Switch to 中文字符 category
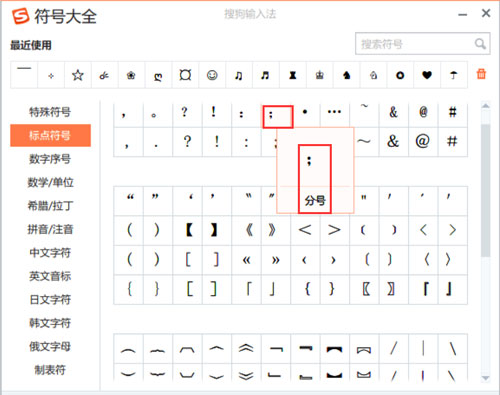The width and height of the screenshot is (500, 395). point(50,253)
